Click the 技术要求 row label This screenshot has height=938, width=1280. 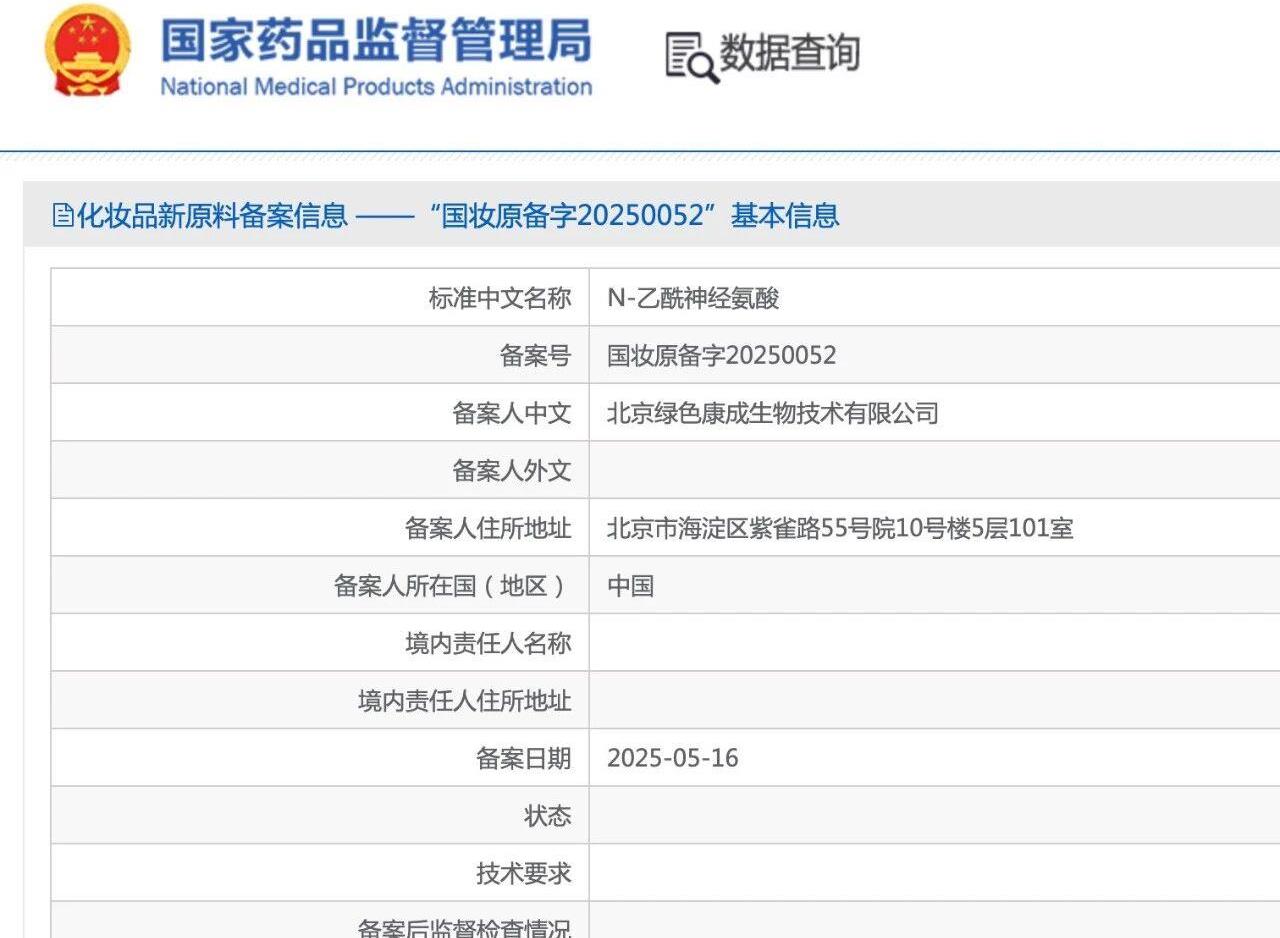(523, 873)
